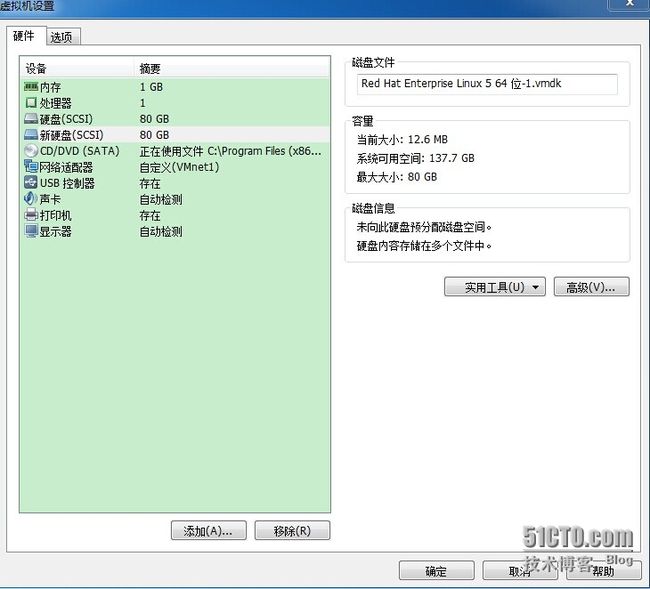Click the 正在使用文件 C:\Program Files summary
Image resolution: width=650 pixels, height=589 pixels.
[x=230, y=151]
